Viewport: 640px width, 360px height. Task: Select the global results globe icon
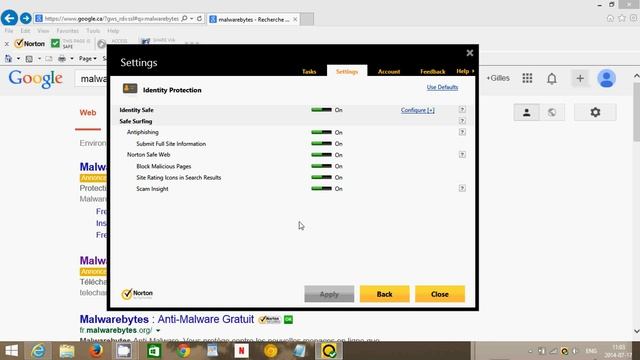click(552, 112)
